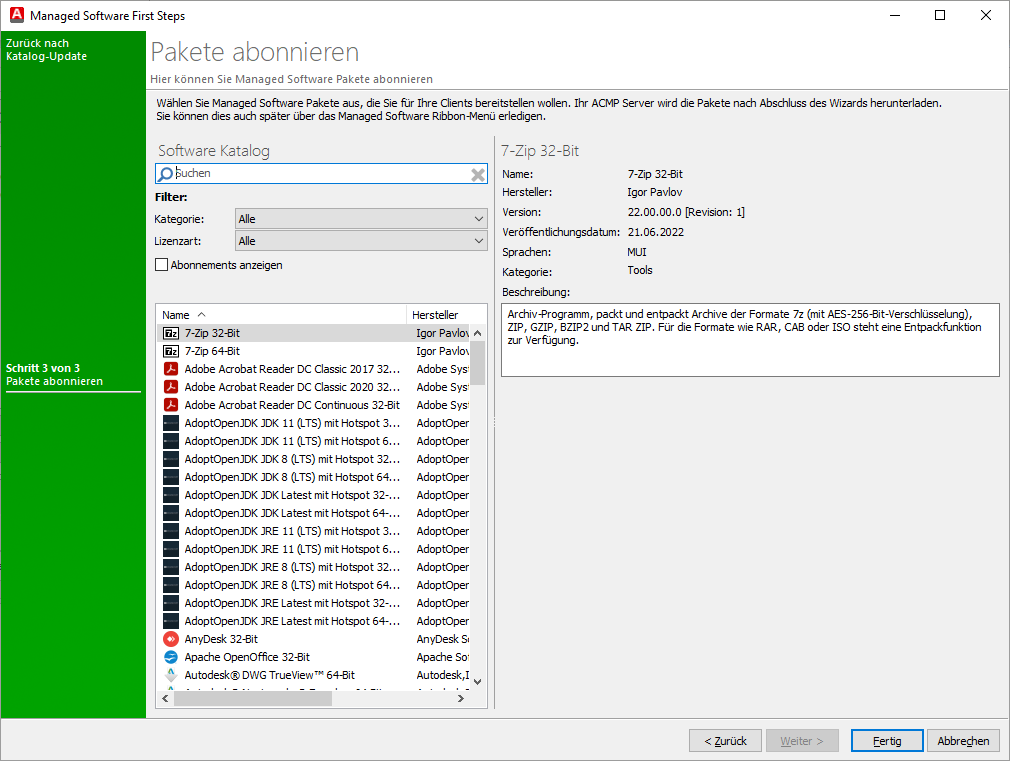This screenshot has height=761, width=1010.
Task: Click the 7-Zip 32-Bit application icon
Action: [170, 333]
